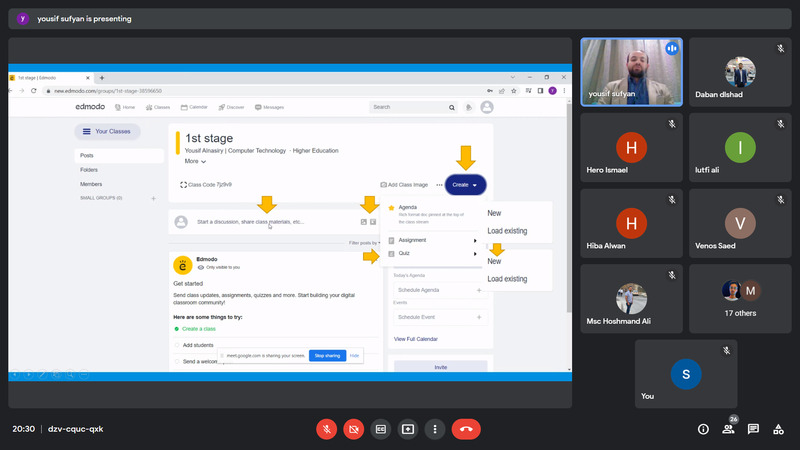Open the activities panel

coord(778,429)
